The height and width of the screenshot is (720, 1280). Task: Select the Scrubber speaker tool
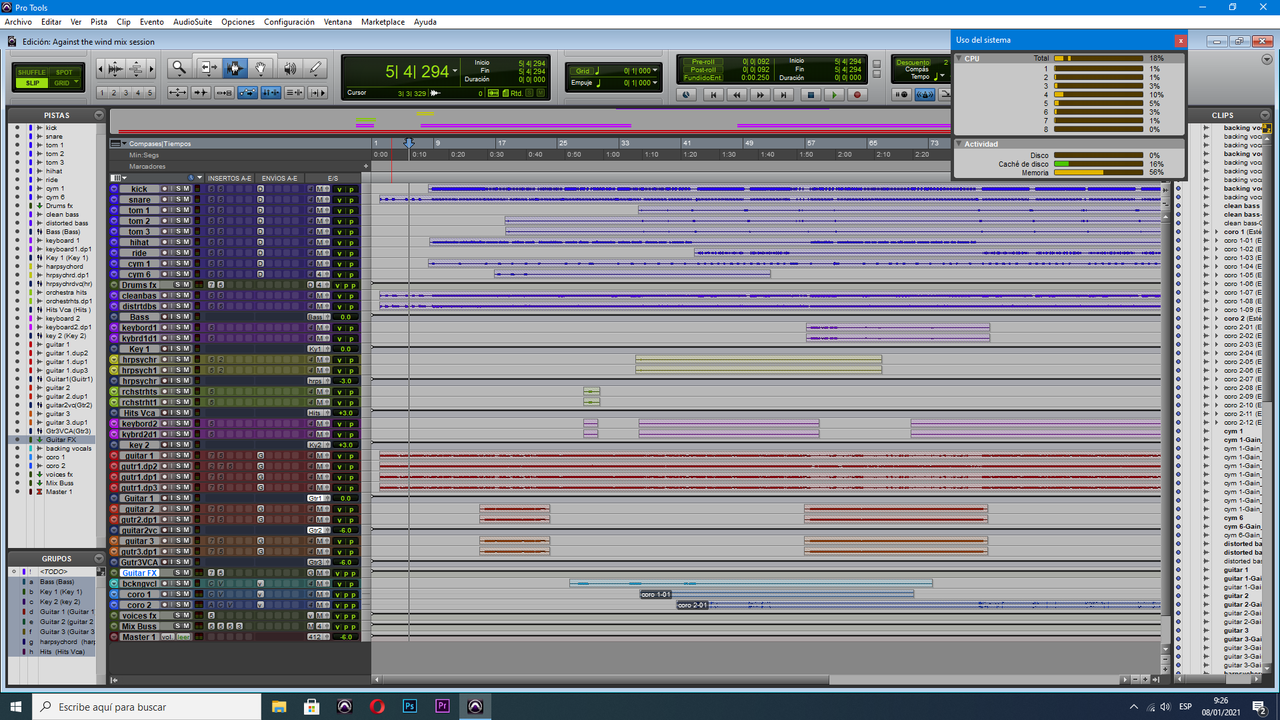pos(289,68)
